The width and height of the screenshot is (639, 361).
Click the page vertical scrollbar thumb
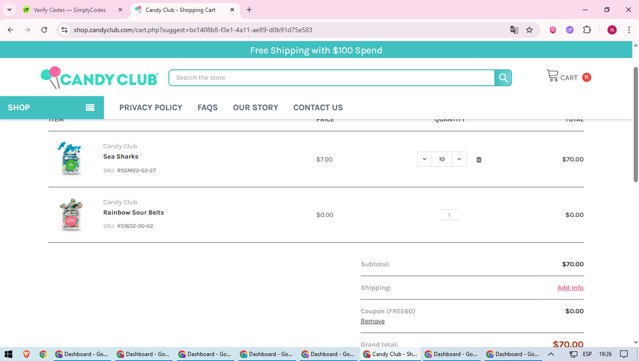pyautogui.click(x=635, y=124)
